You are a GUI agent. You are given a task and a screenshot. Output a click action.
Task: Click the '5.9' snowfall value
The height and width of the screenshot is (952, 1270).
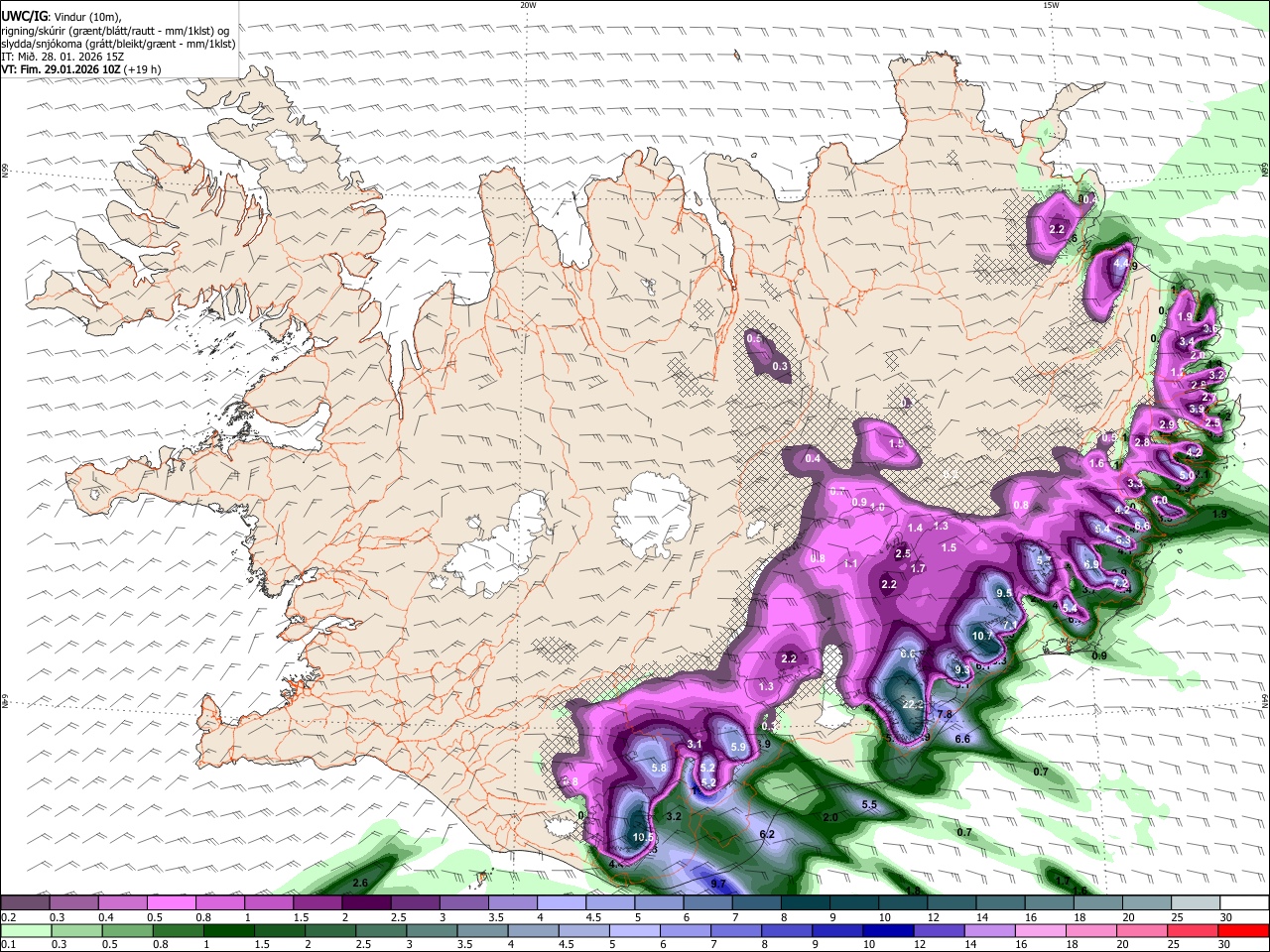737,747
